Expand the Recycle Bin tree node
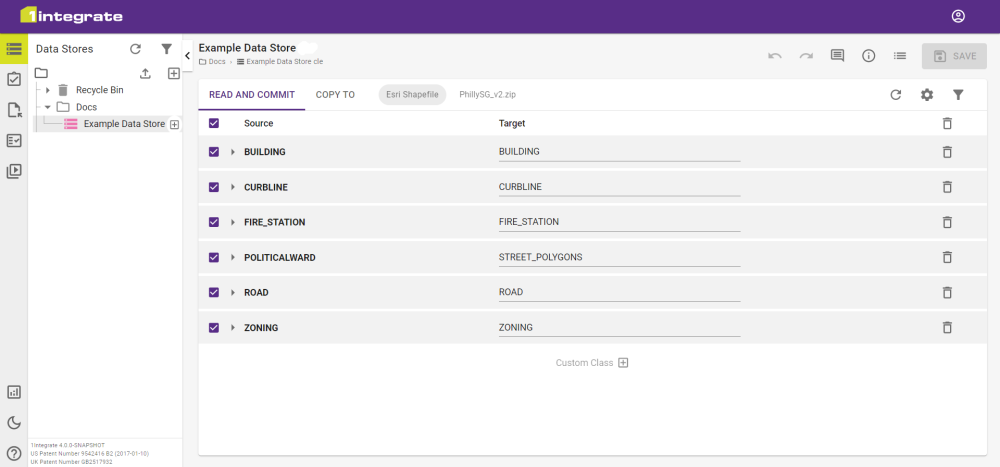The width and height of the screenshot is (1000, 467). (48, 90)
